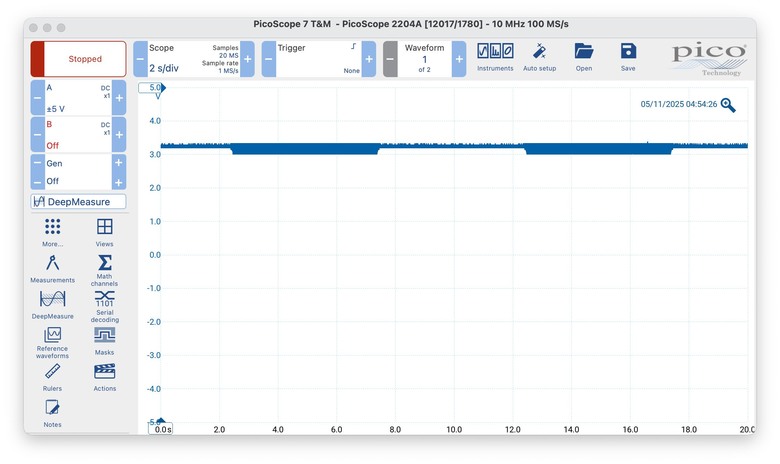Viewport: 780px width, 464px height.
Task: Click the 05/11/2025 04:54:26 timestamp
Action: pos(679,104)
